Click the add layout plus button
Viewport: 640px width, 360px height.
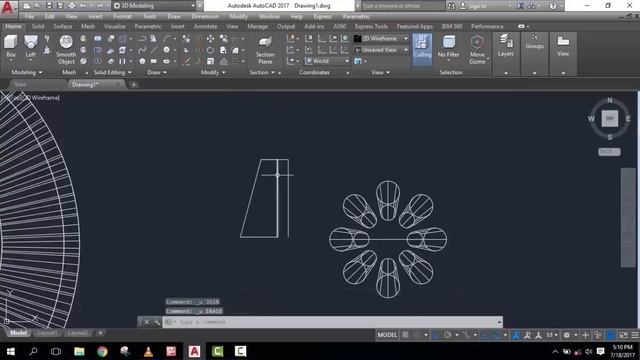100,333
